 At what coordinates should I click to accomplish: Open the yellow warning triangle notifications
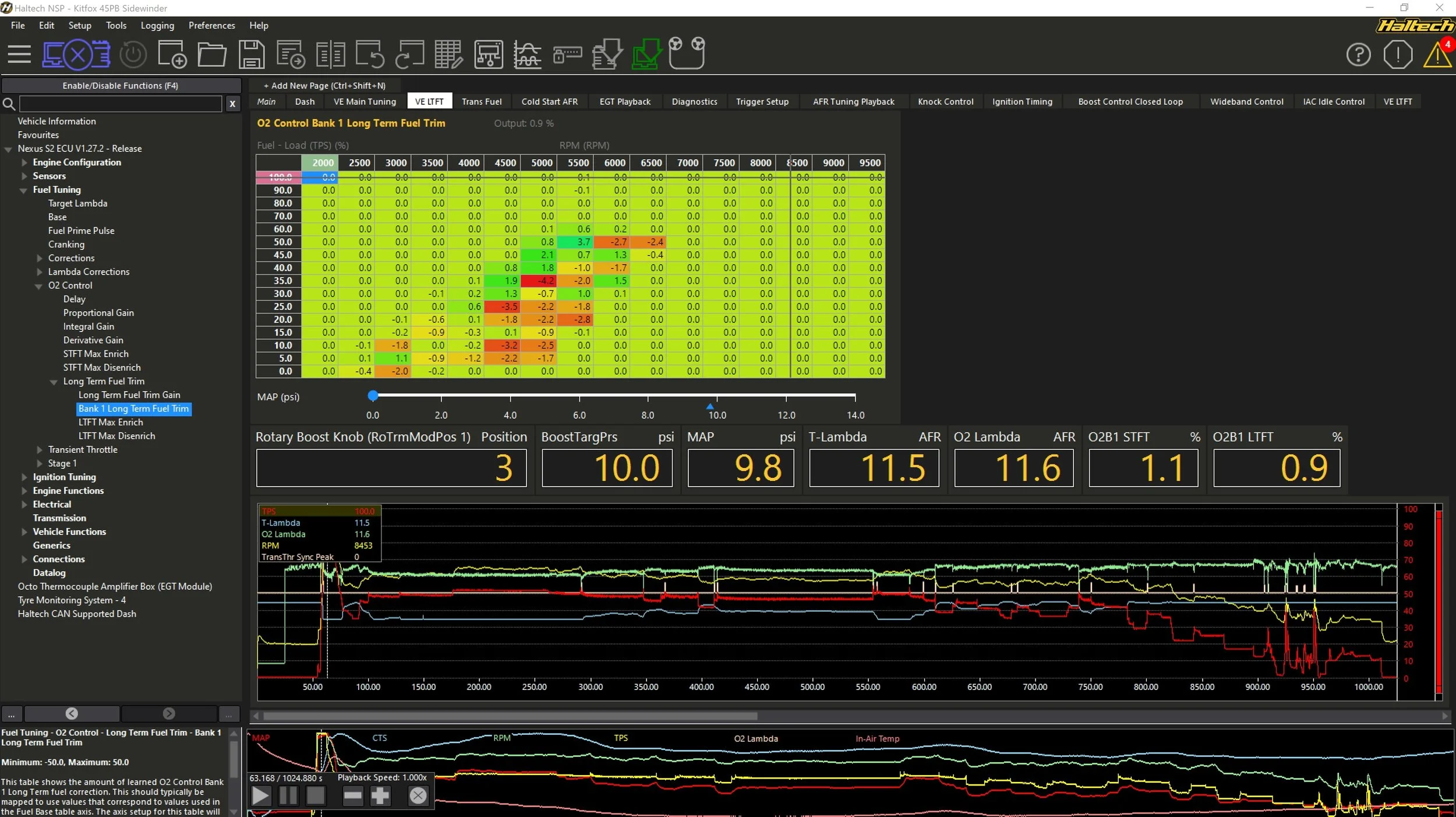pos(1437,55)
